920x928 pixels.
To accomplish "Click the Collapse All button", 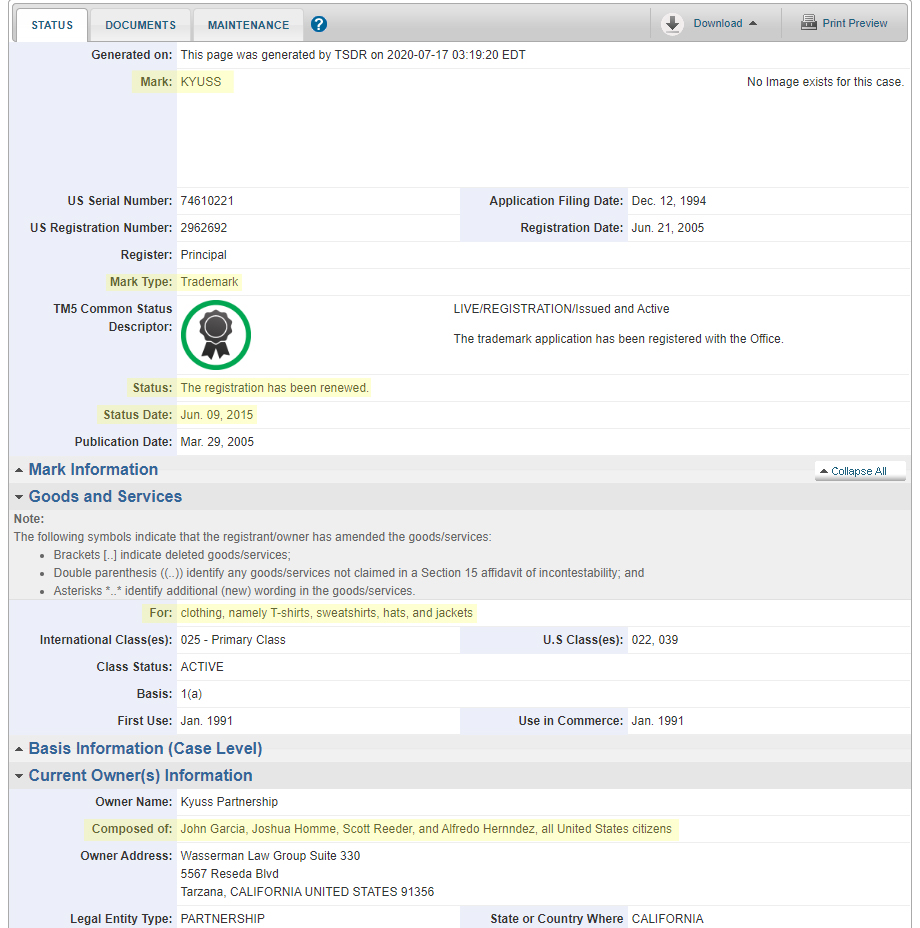I will [x=860, y=471].
